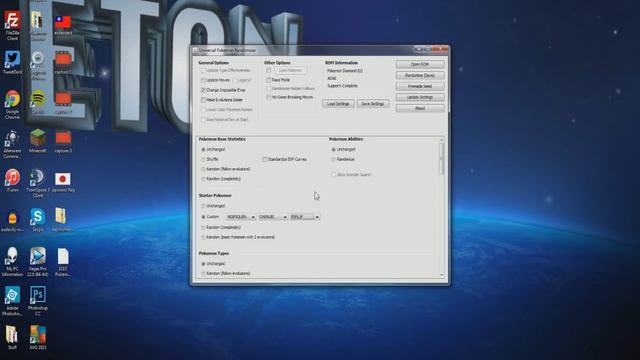This screenshot has width=640, height=360.
Task: Click the Load Settings button
Action: [338, 104]
